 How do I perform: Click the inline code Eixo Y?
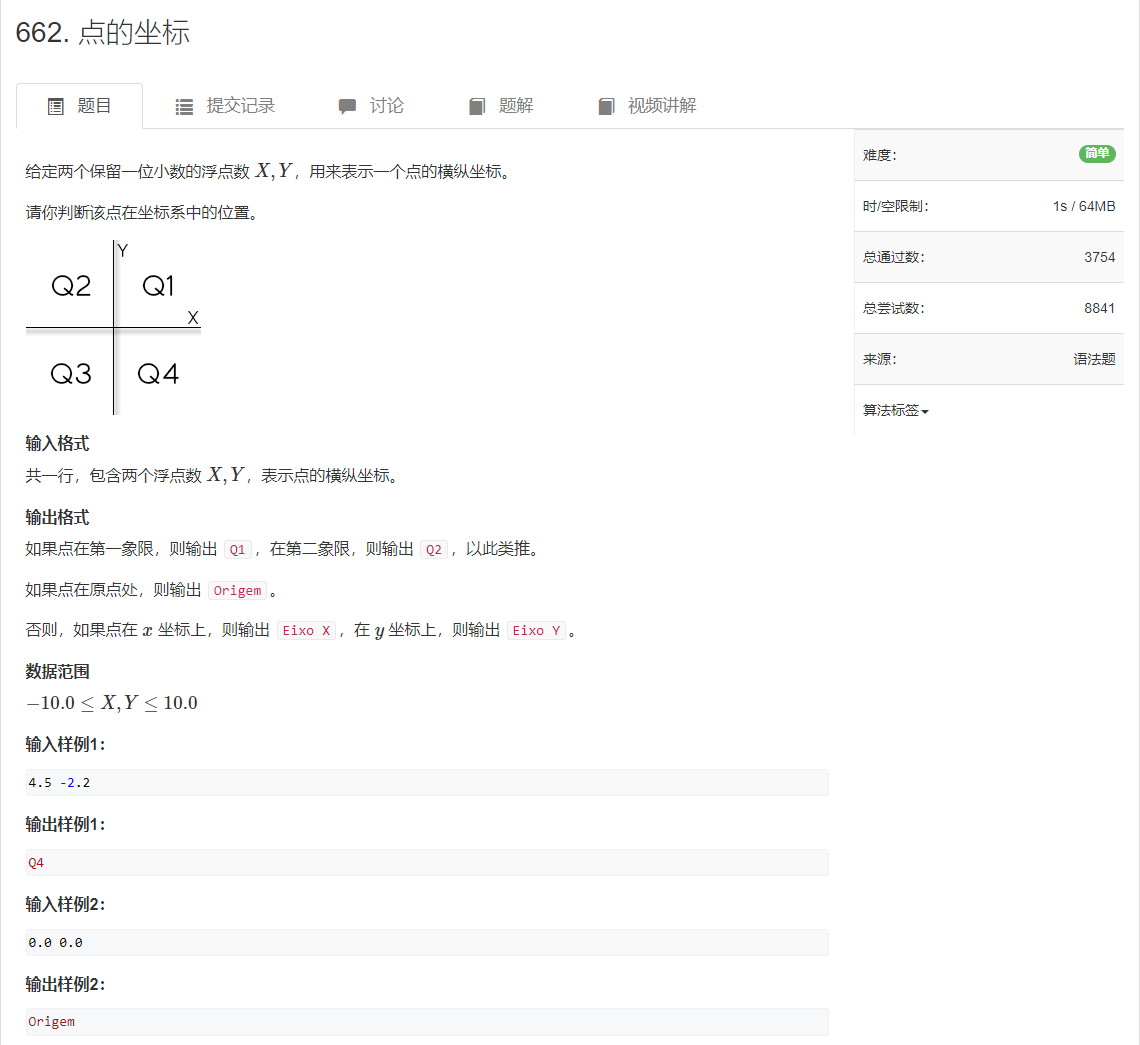(537, 630)
